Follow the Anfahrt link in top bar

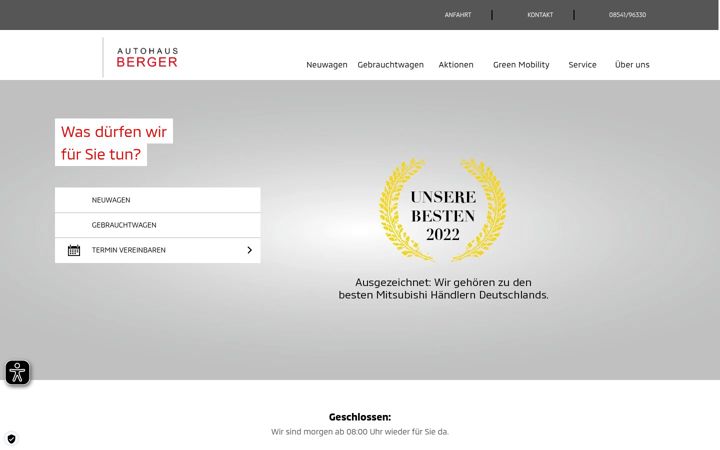coord(458,15)
